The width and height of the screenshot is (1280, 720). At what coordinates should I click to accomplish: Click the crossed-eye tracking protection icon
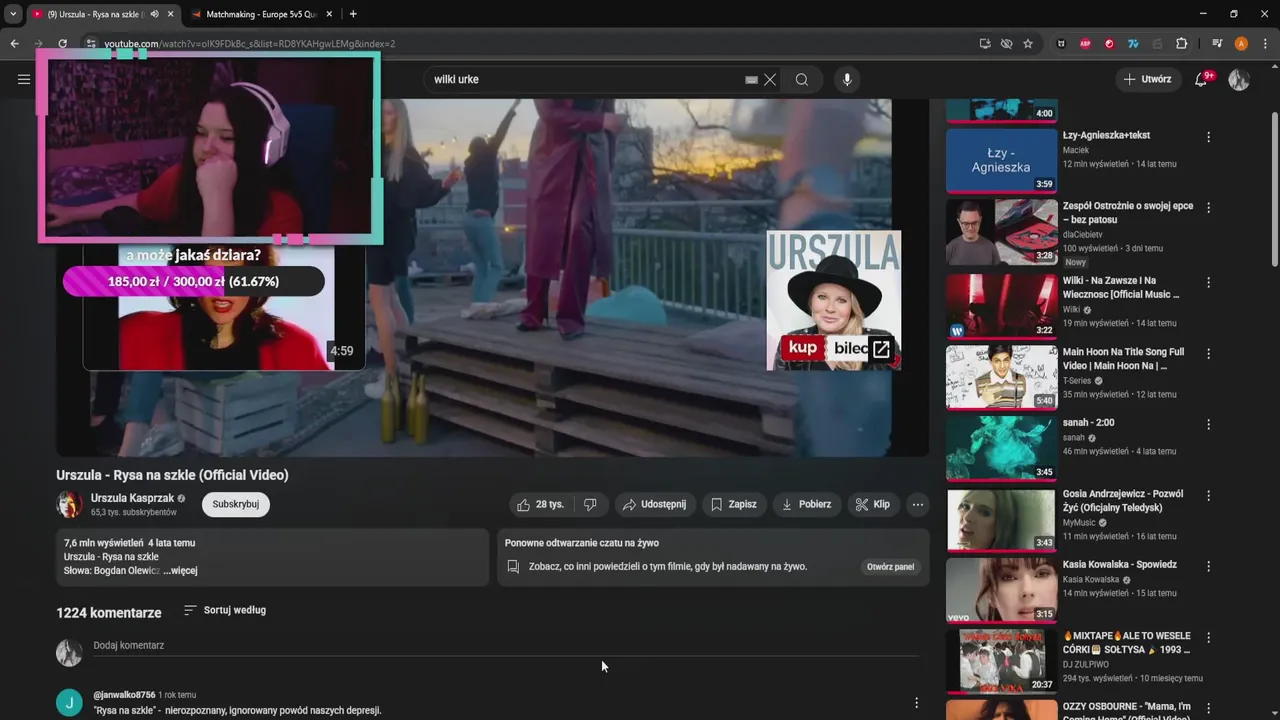tap(1006, 43)
